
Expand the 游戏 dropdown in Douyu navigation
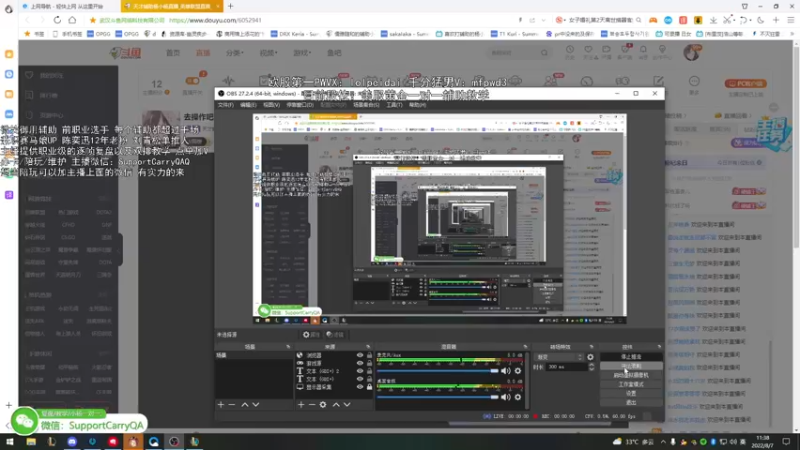click(302, 53)
